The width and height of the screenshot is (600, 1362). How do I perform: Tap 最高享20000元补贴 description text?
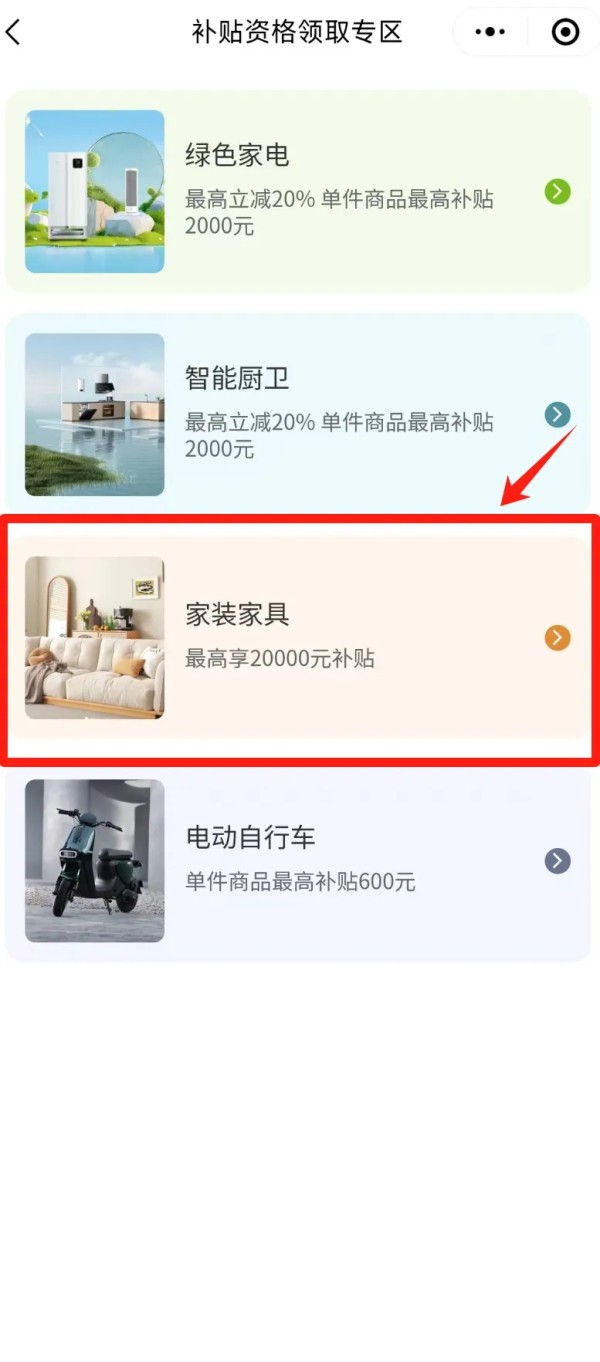pos(280,659)
